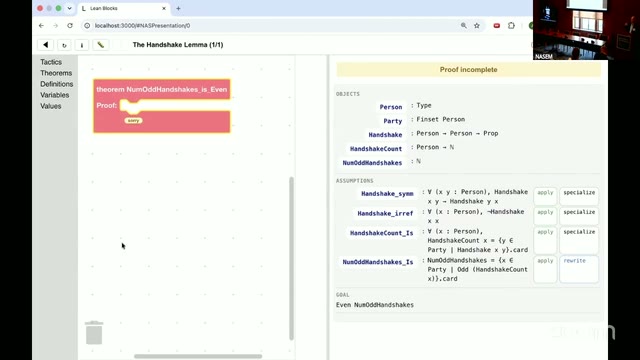Click the Proof: label on theorem block
The height and width of the screenshot is (360, 640).
click(107, 105)
